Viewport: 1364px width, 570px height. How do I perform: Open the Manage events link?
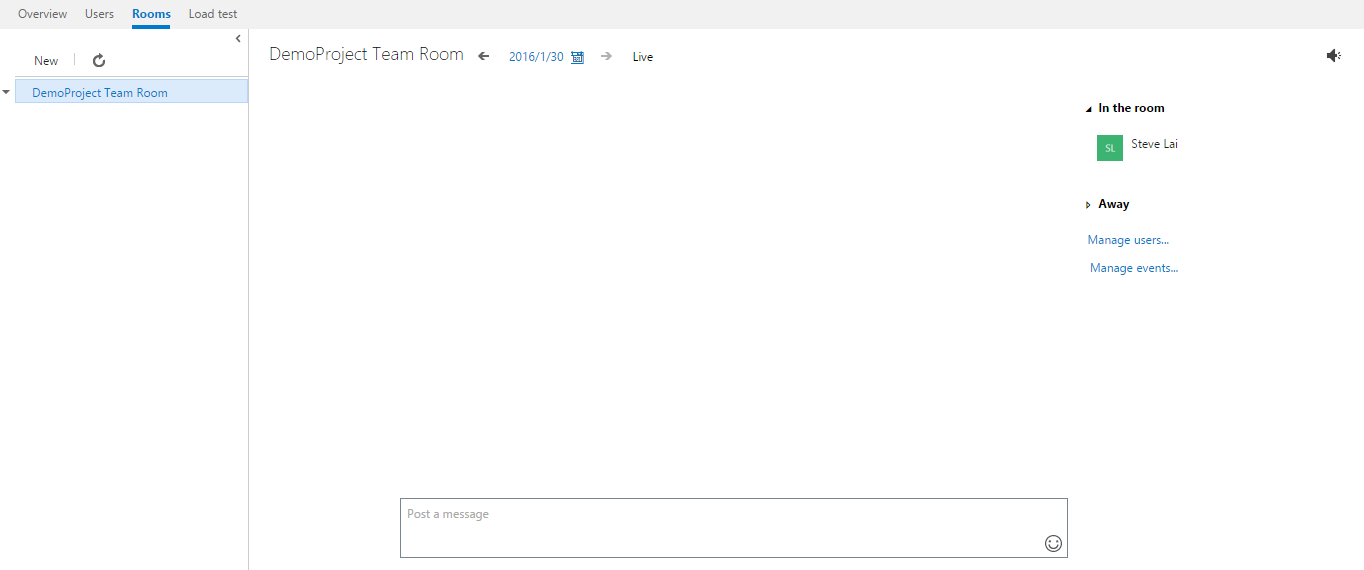1134,268
